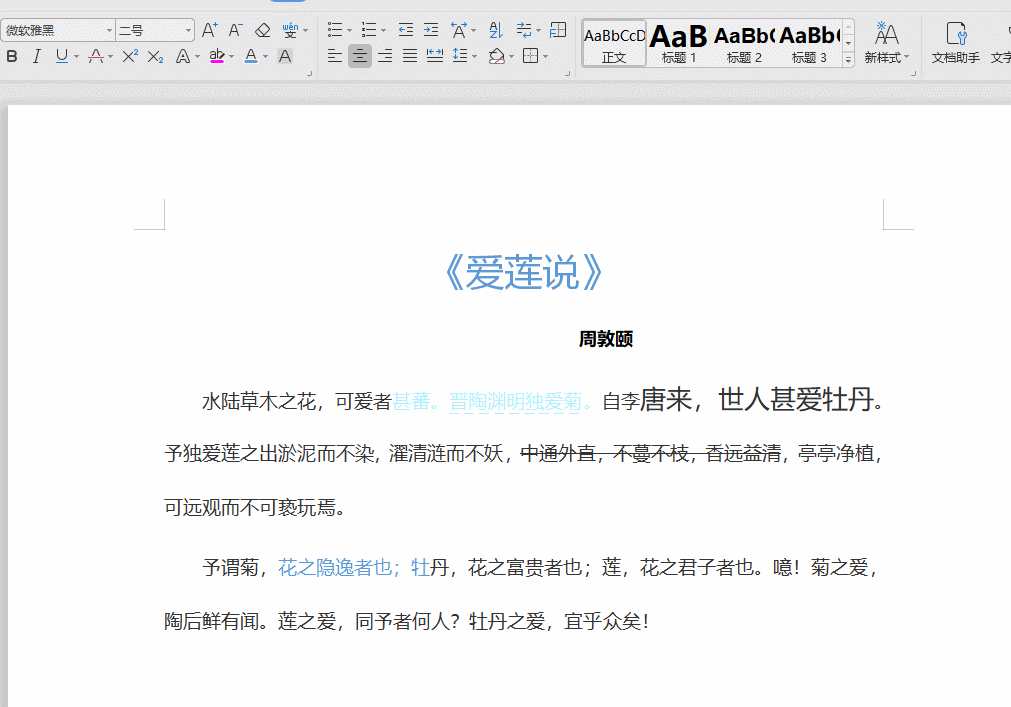1011x707 pixels.
Task: Open font color dropdown arrow
Action: 265,57
